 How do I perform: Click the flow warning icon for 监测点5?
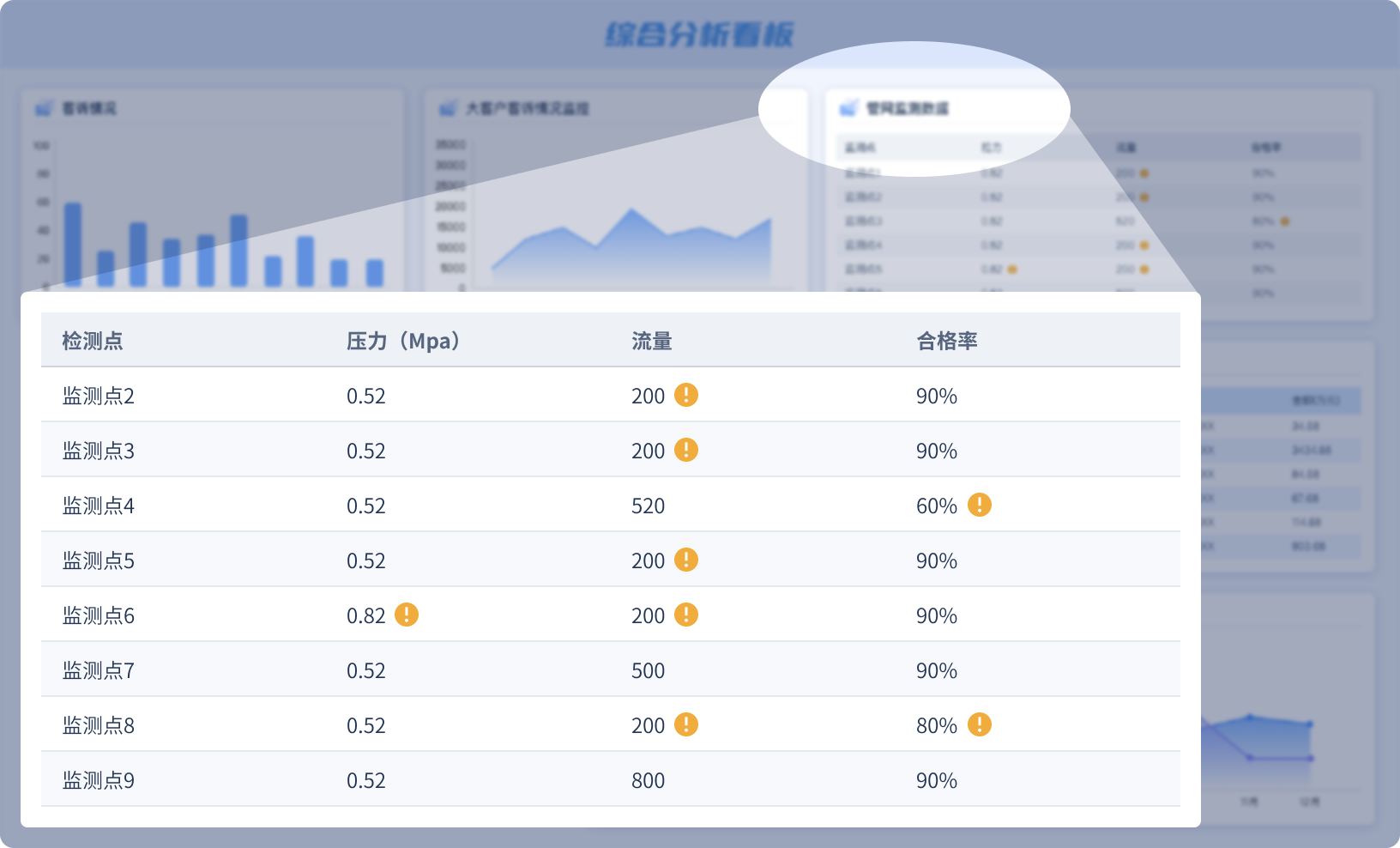pyautogui.click(x=685, y=560)
